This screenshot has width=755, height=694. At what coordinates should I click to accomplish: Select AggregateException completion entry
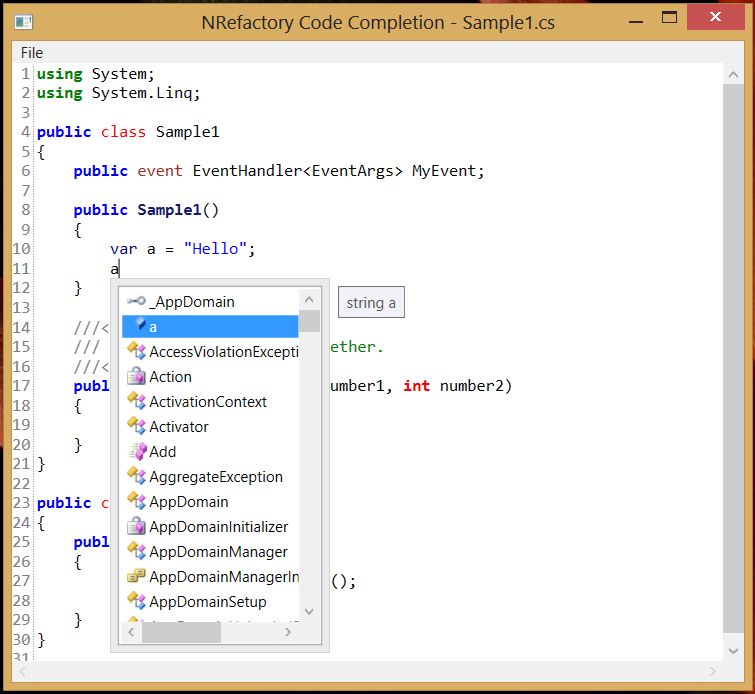[210, 477]
